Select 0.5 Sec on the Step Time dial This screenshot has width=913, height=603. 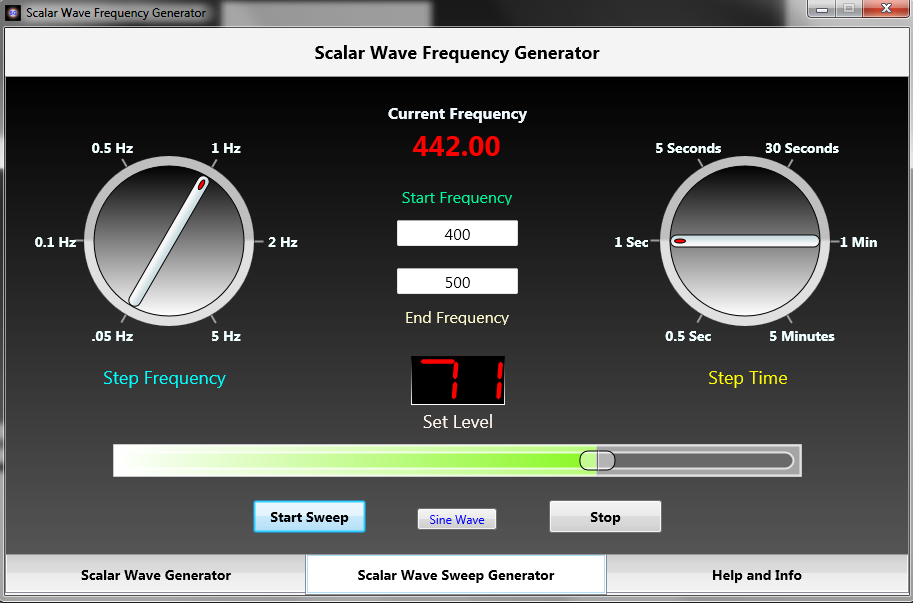point(688,336)
